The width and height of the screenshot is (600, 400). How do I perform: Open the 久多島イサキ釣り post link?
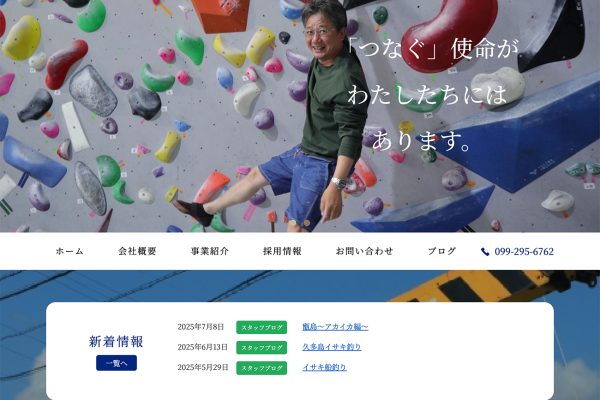pos(332,347)
